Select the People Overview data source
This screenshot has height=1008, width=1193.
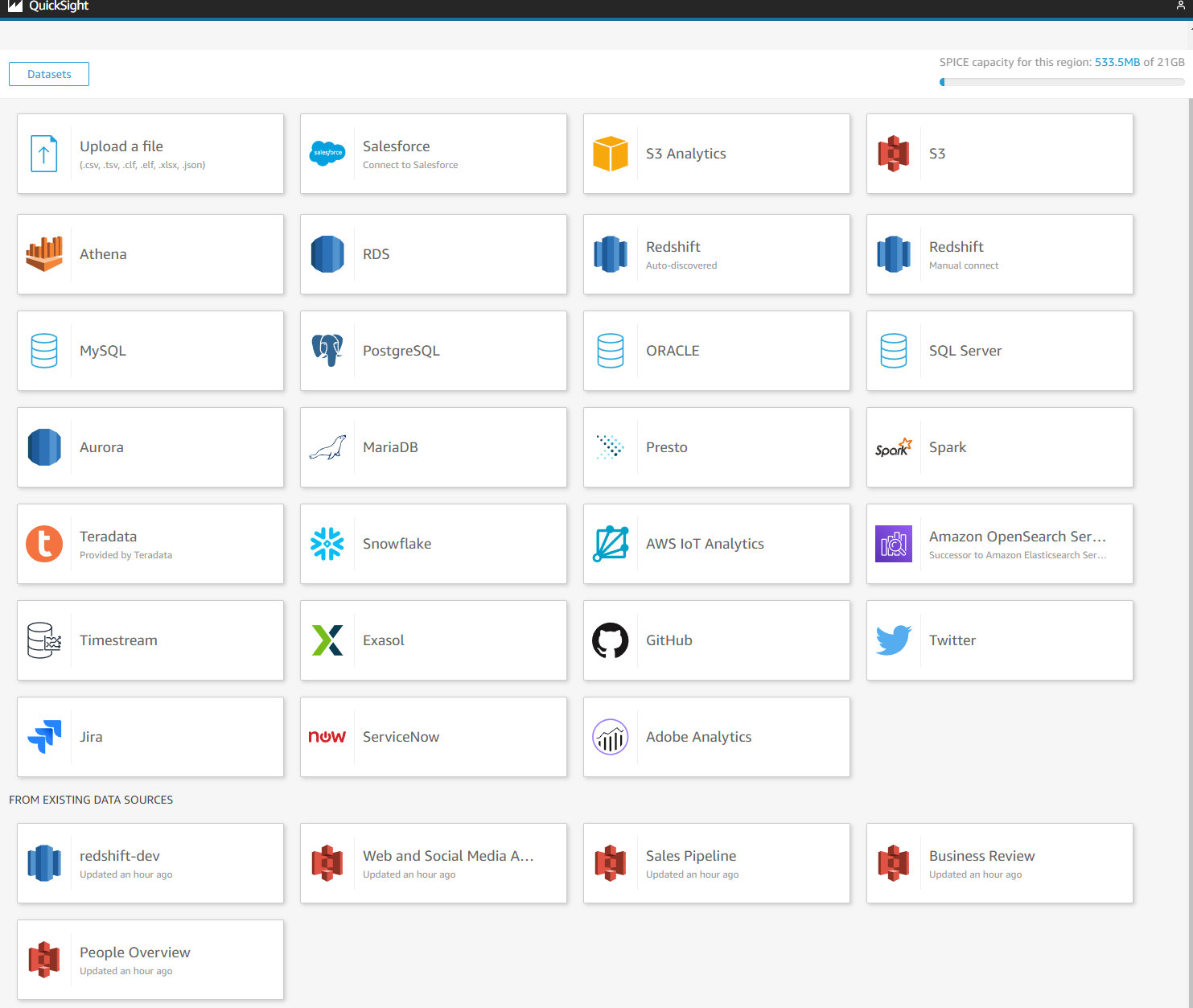(x=150, y=960)
